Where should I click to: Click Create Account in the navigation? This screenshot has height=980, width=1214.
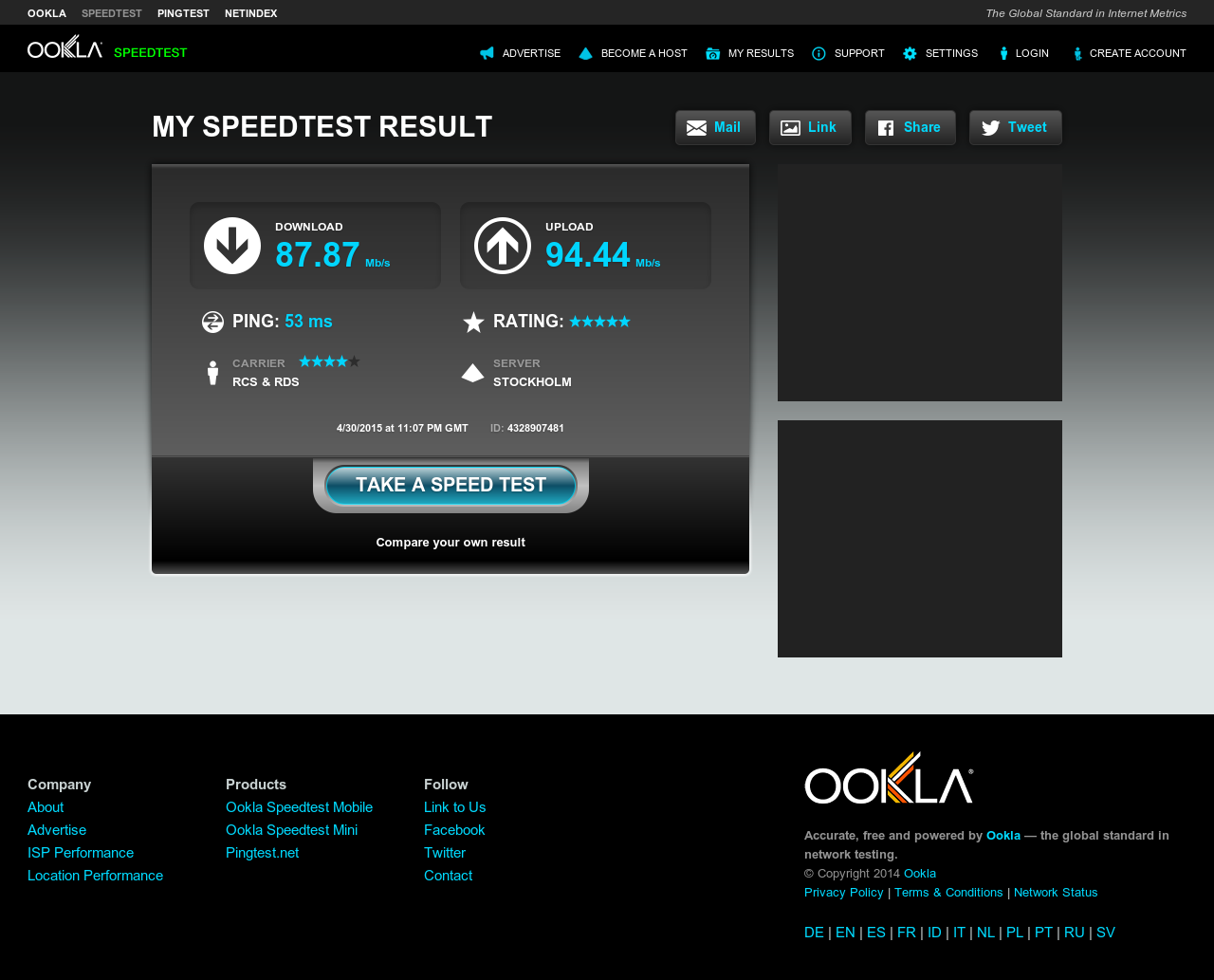pos(1138,53)
